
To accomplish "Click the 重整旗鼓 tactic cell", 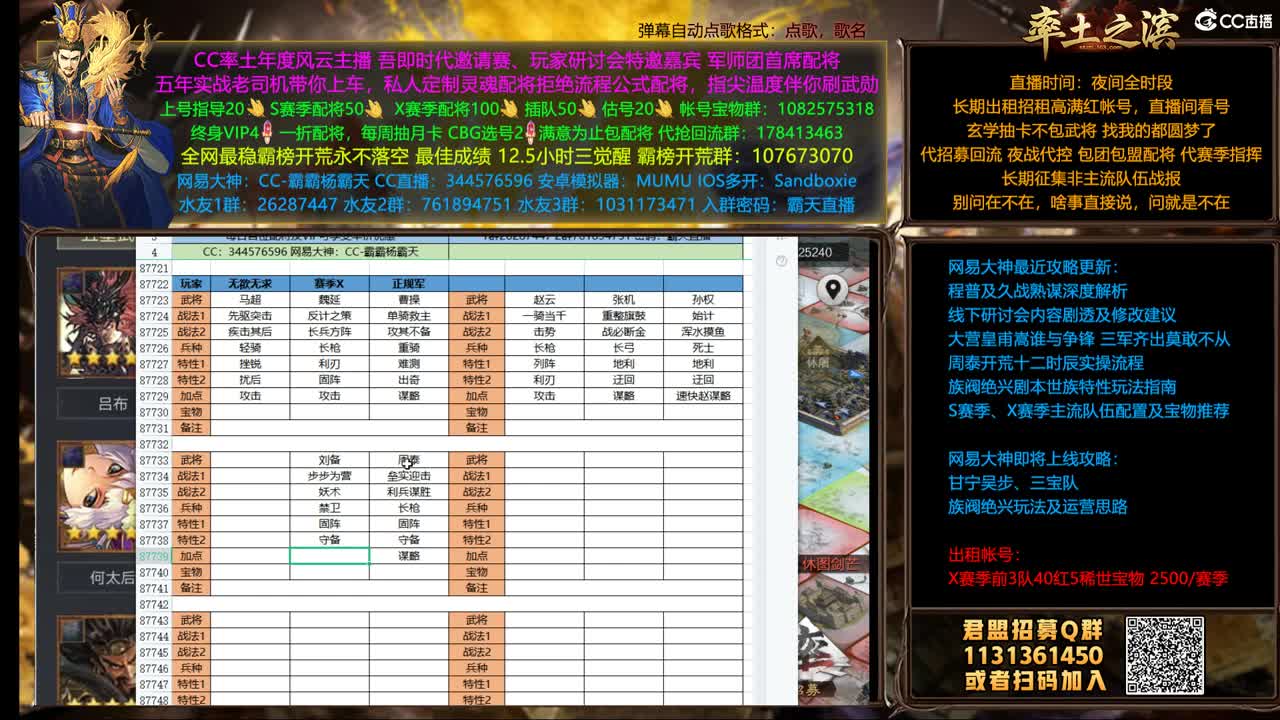I will [624, 316].
